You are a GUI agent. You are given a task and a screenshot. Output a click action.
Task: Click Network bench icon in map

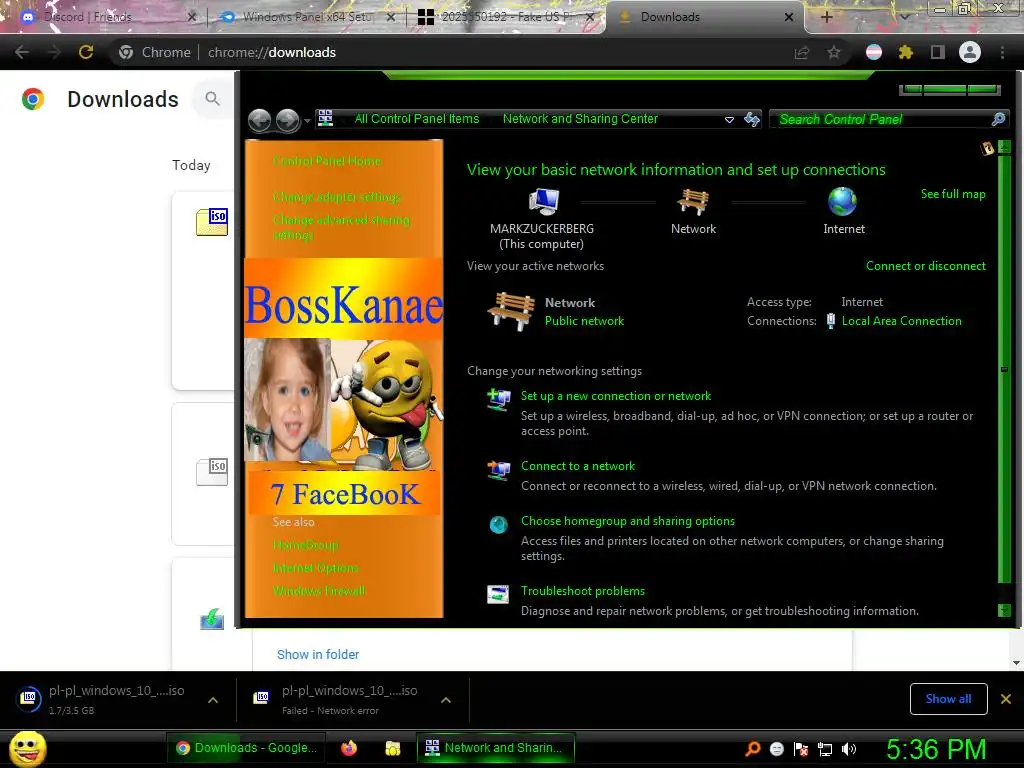click(x=693, y=201)
